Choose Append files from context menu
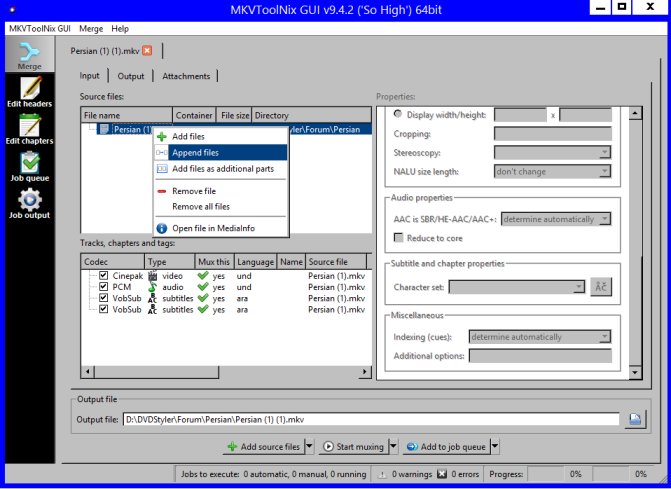671x489 pixels. click(x=221, y=153)
